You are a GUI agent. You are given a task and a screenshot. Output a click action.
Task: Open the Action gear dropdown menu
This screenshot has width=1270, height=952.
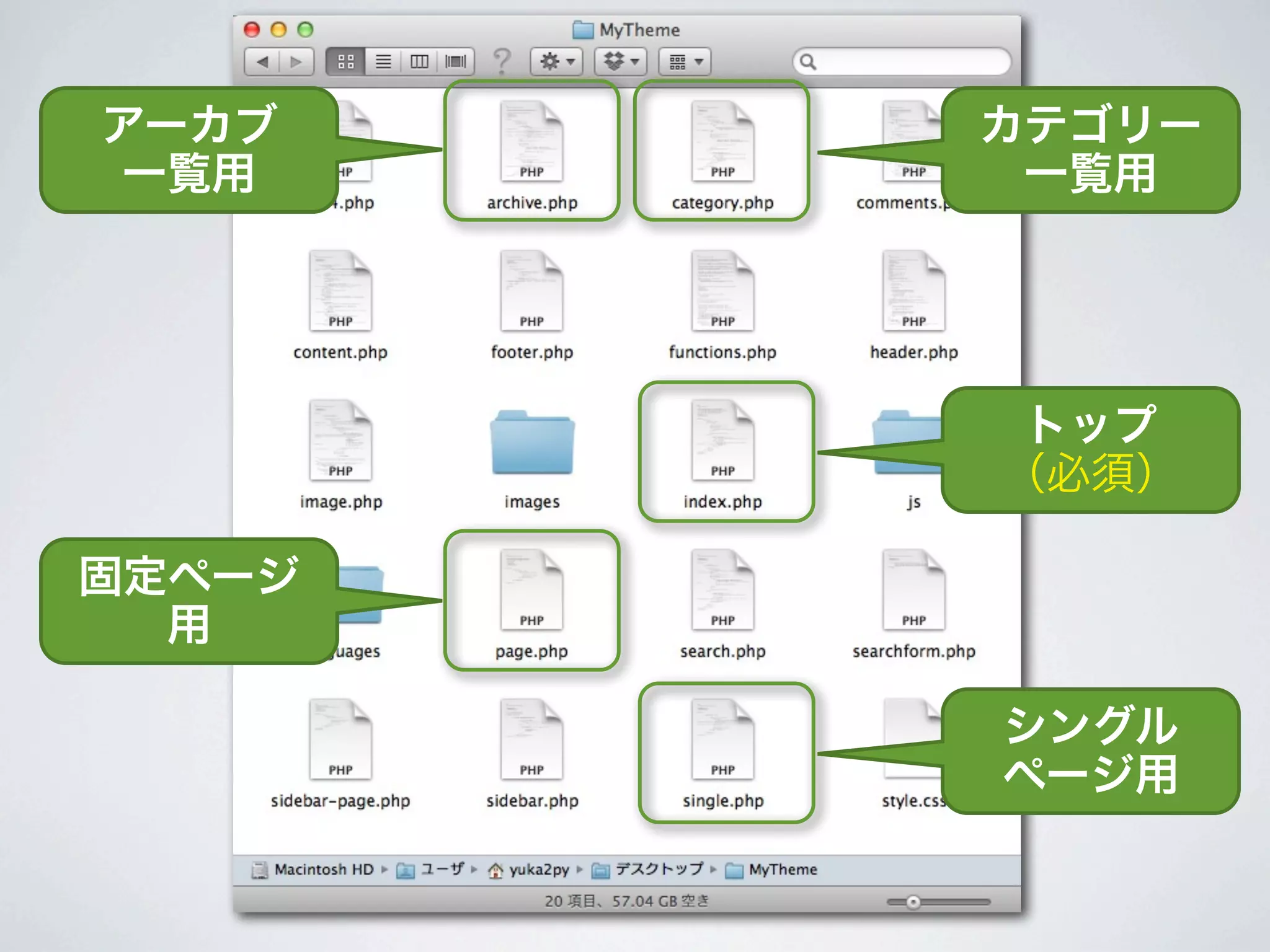556,61
